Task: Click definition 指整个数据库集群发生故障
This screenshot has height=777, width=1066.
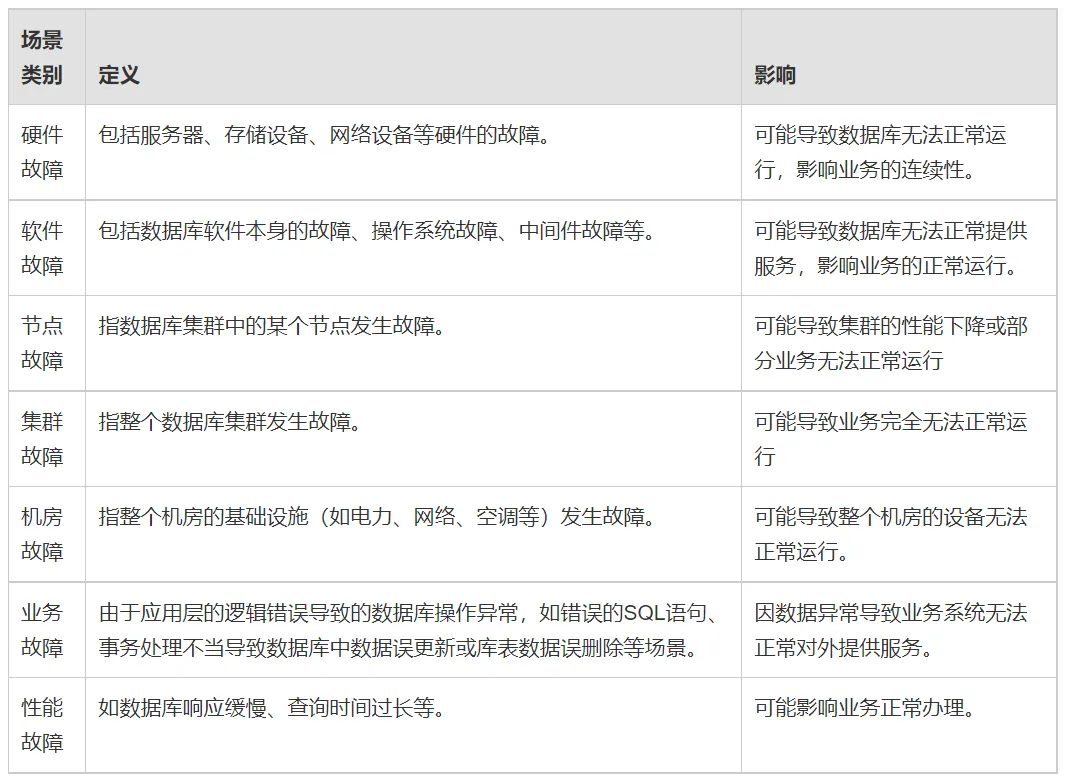Action: tap(230, 422)
